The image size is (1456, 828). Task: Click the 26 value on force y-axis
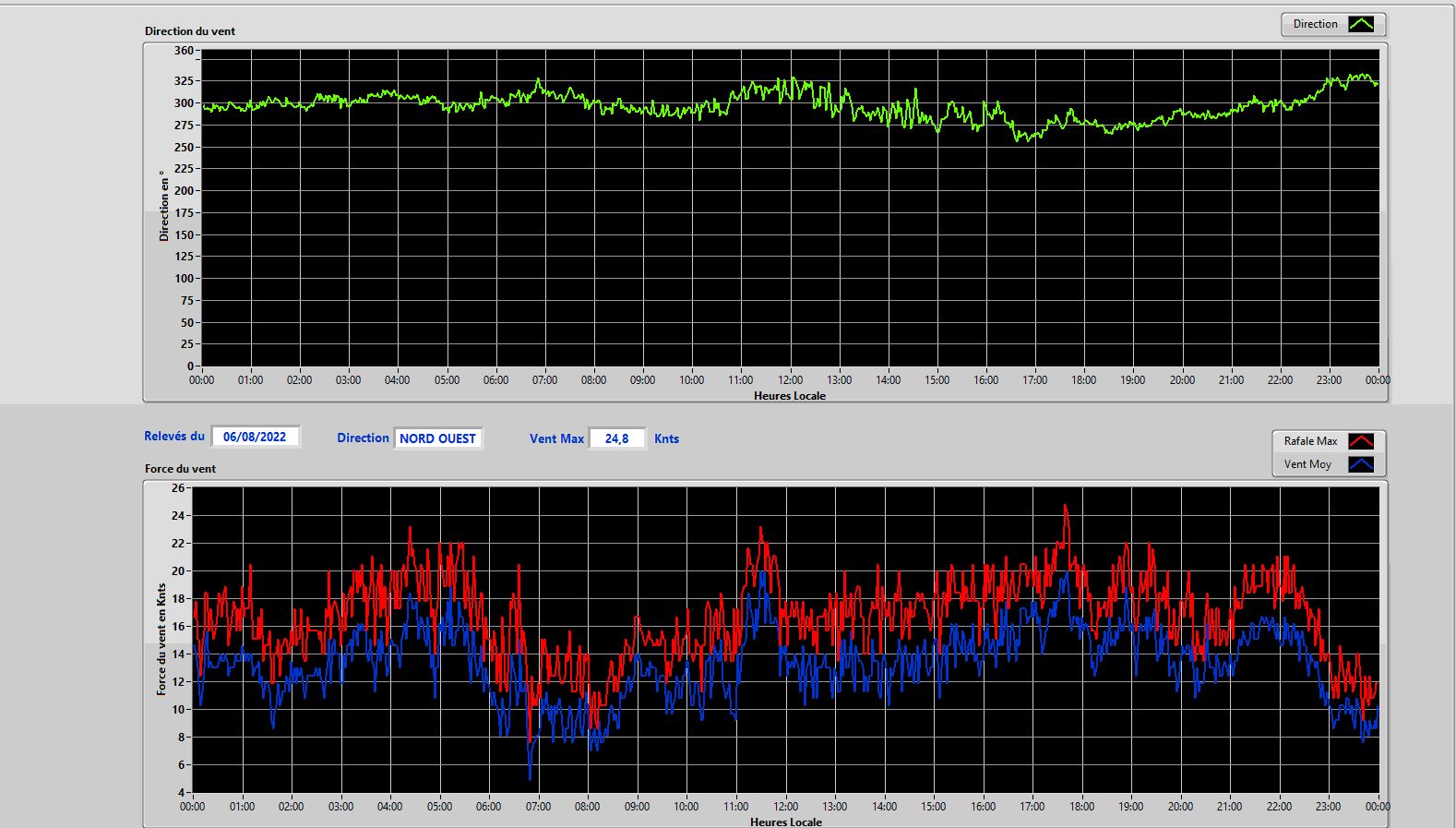[178, 488]
